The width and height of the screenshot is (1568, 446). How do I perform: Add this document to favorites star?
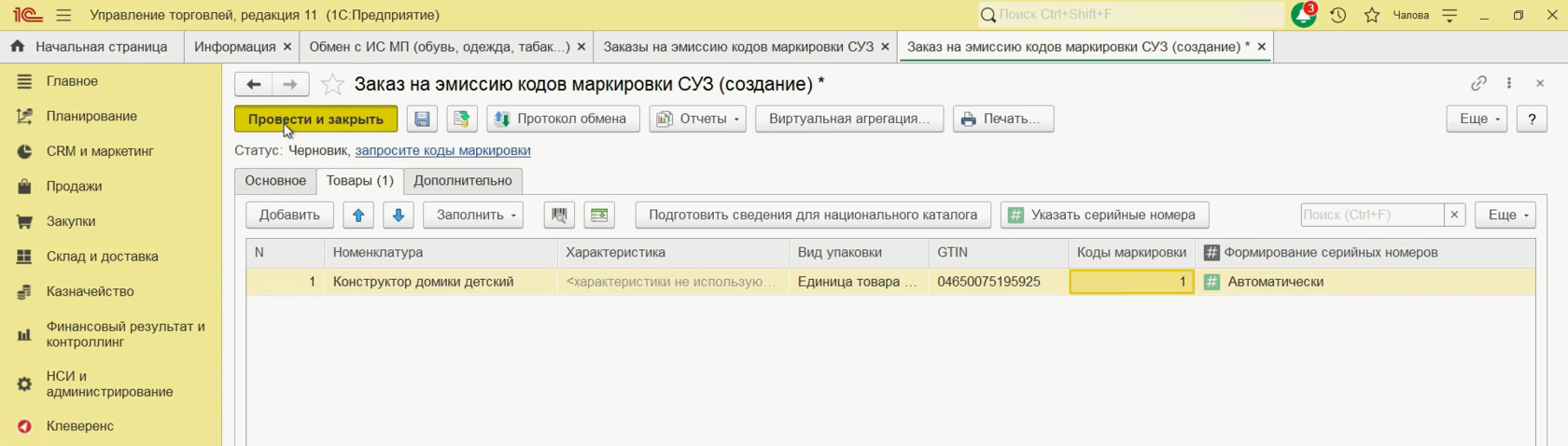(332, 85)
